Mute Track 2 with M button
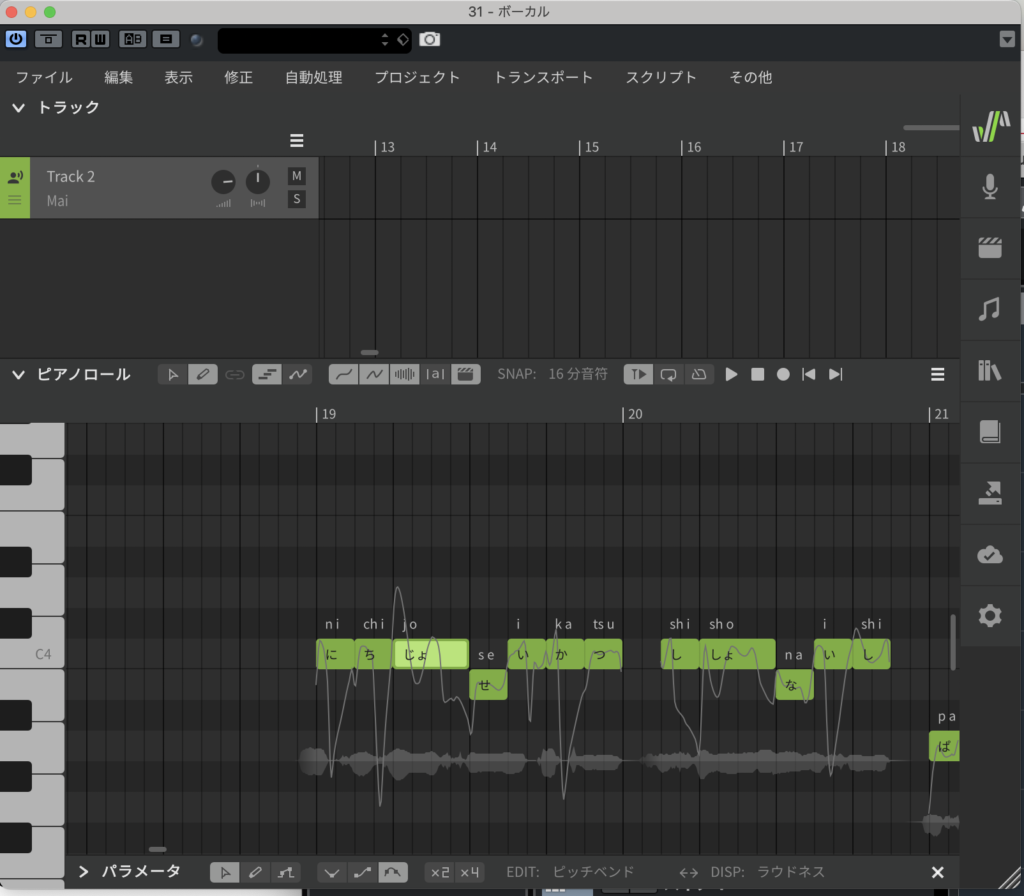This screenshot has width=1024, height=896. point(296,176)
